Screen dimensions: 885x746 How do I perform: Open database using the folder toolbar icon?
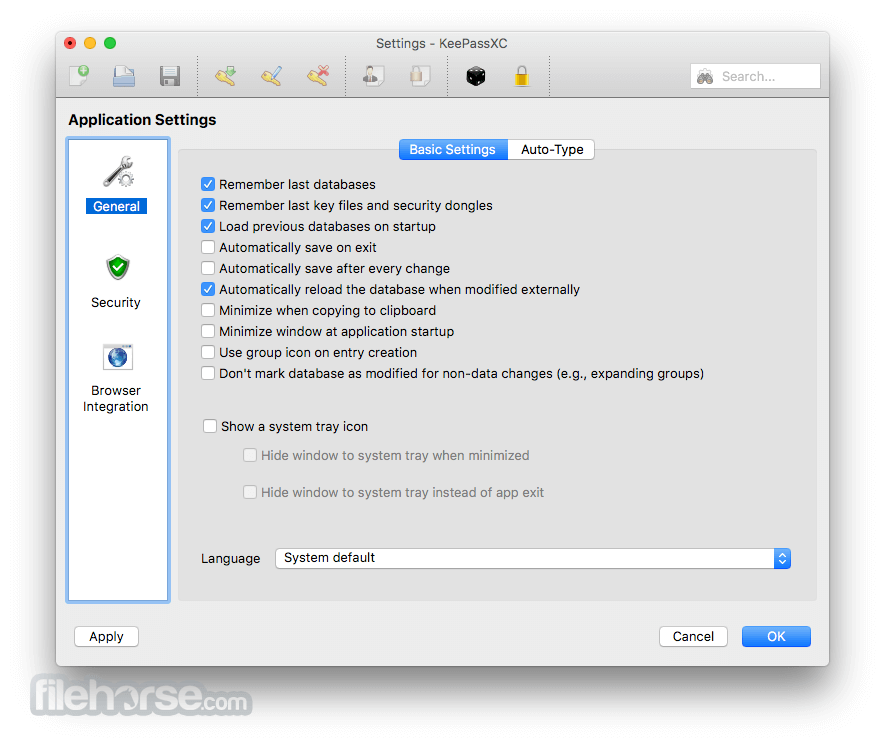(x=124, y=76)
